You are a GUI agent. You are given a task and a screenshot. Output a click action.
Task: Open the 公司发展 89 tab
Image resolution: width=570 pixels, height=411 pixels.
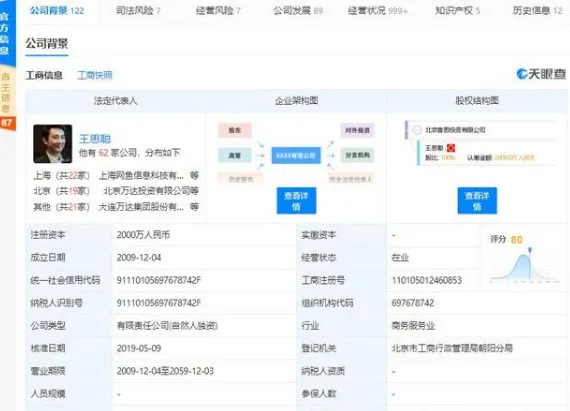[298, 11]
